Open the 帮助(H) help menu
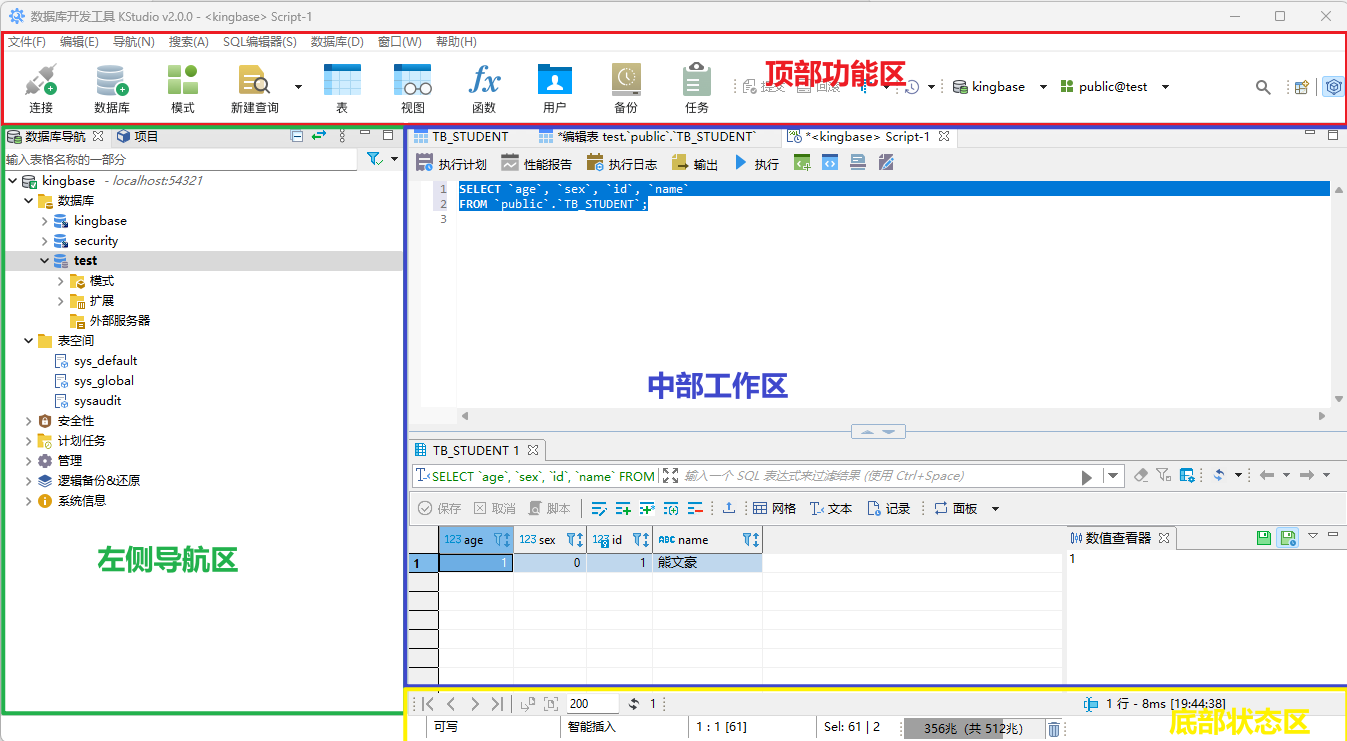This screenshot has width=1347, height=741. point(456,42)
